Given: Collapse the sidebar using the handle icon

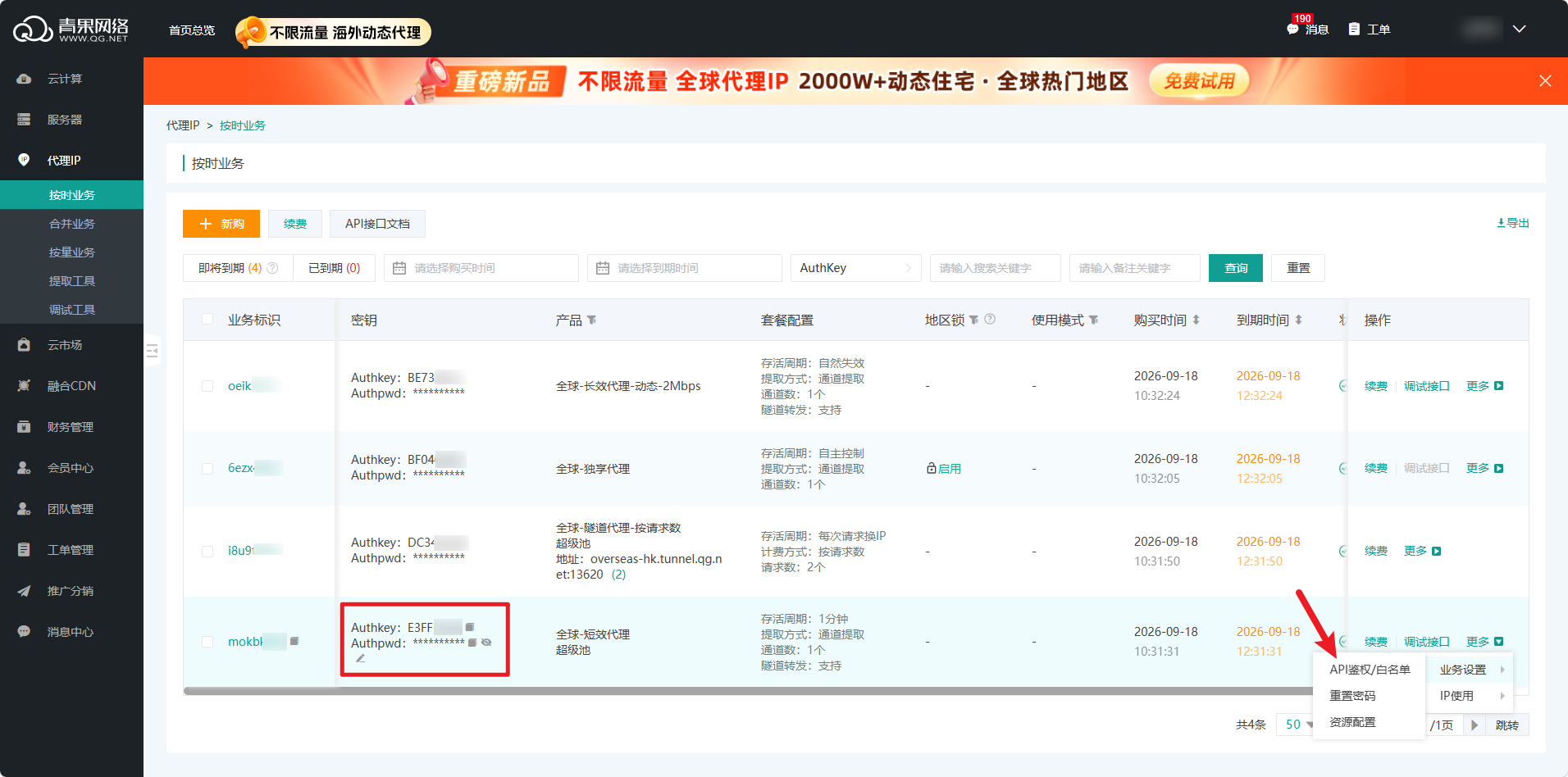Looking at the screenshot, I should coord(153,351).
